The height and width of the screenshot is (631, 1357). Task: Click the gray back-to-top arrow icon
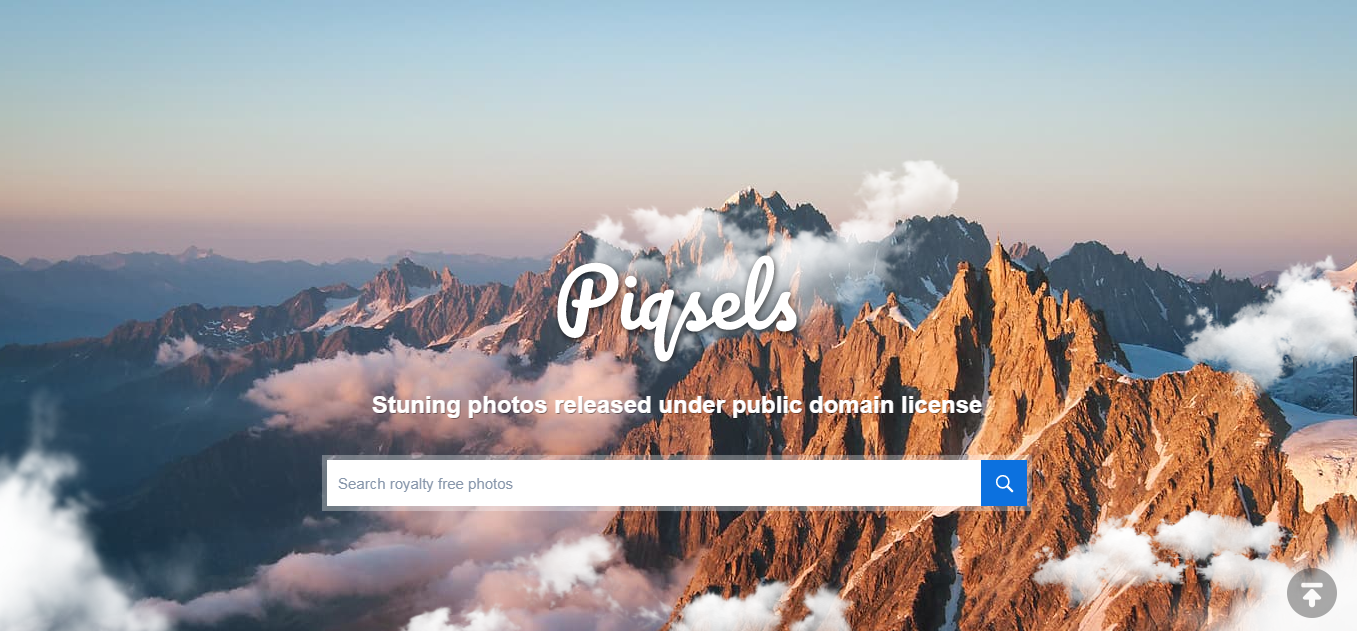pos(1312,593)
